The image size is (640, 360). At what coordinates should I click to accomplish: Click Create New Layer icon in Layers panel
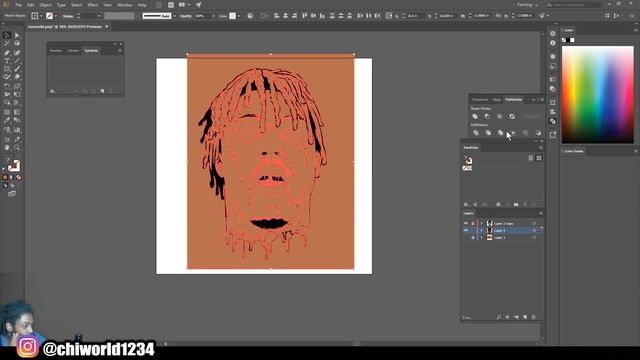click(x=525, y=317)
